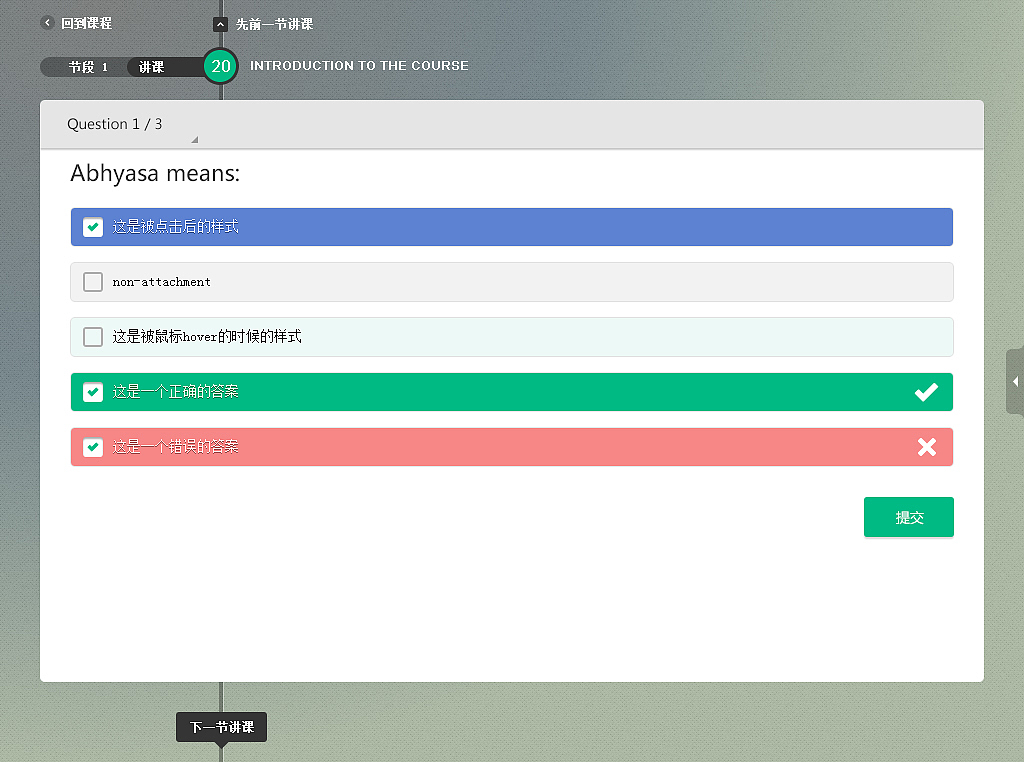Select the 节段 1 pill
1024x762 pixels.
coord(84,67)
